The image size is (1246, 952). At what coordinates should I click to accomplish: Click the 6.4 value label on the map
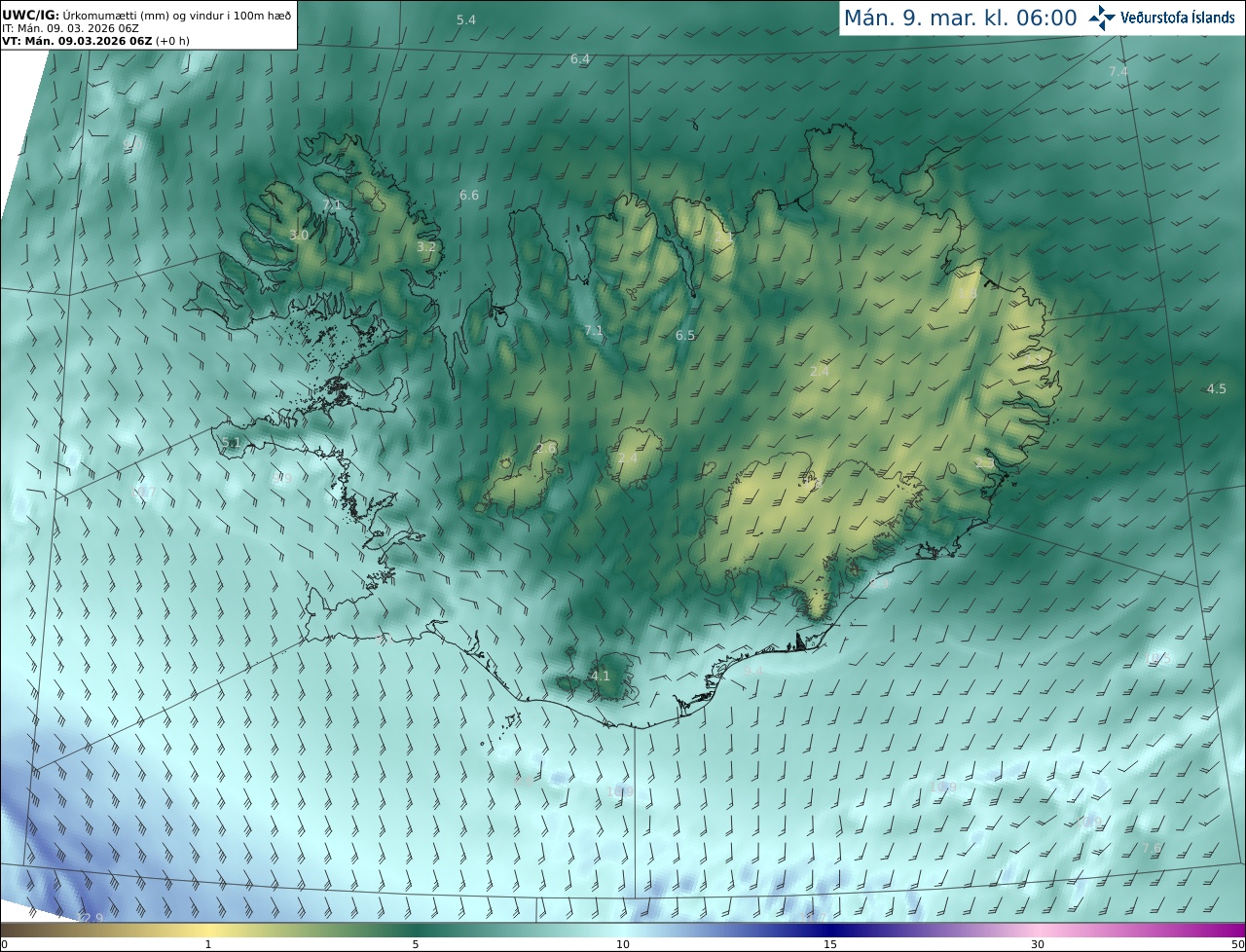click(580, 59)
